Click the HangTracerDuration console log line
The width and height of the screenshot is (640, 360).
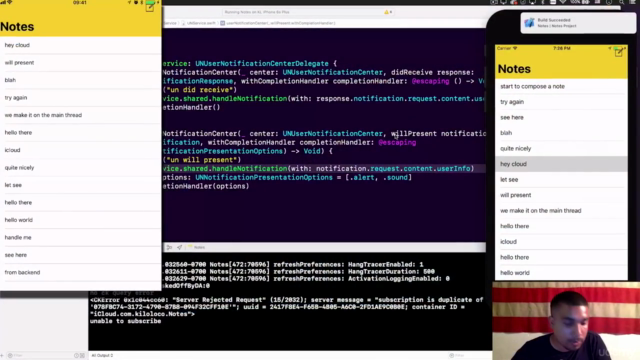tap(299, 271)
